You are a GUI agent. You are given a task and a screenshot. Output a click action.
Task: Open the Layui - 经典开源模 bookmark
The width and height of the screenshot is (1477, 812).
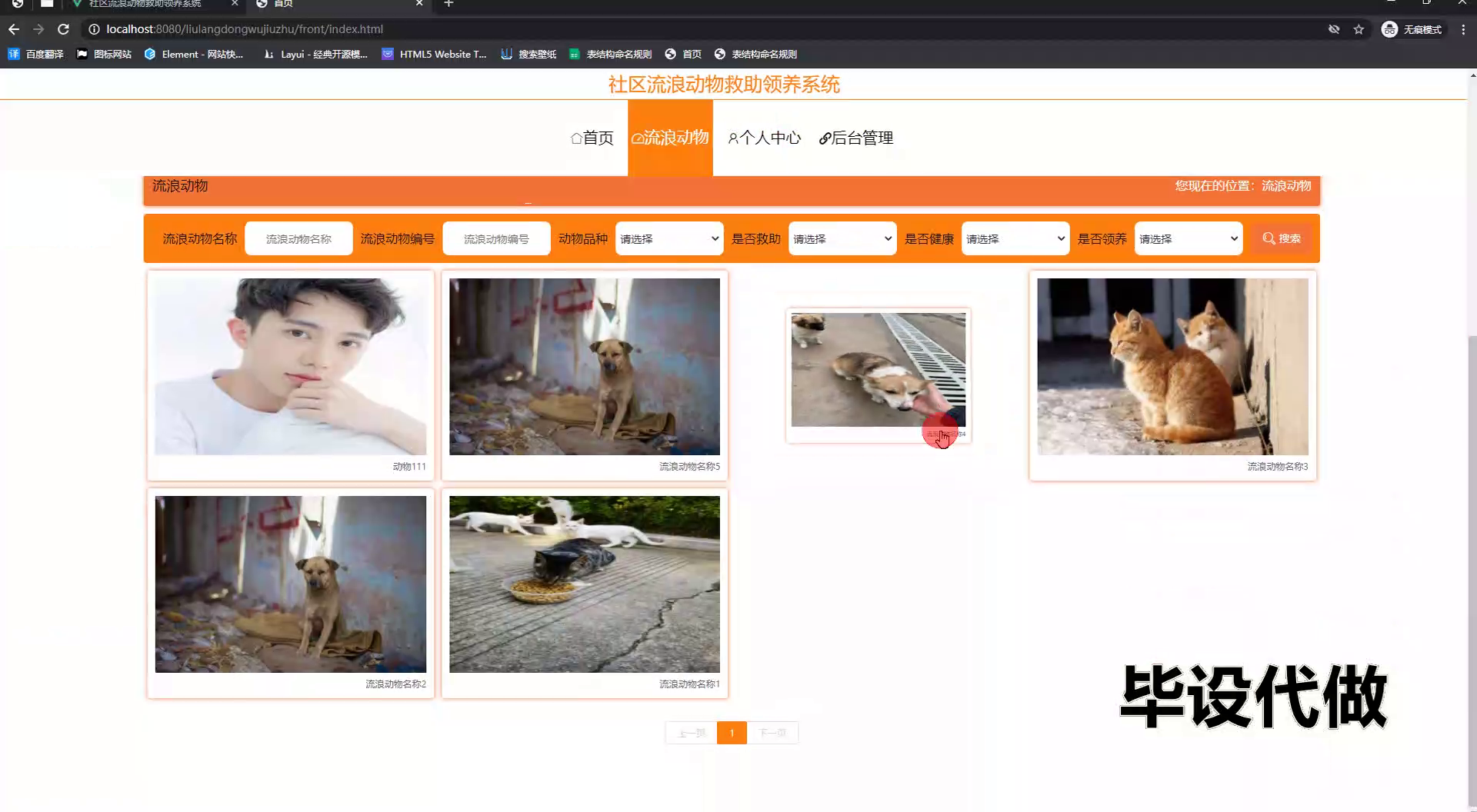315,54
